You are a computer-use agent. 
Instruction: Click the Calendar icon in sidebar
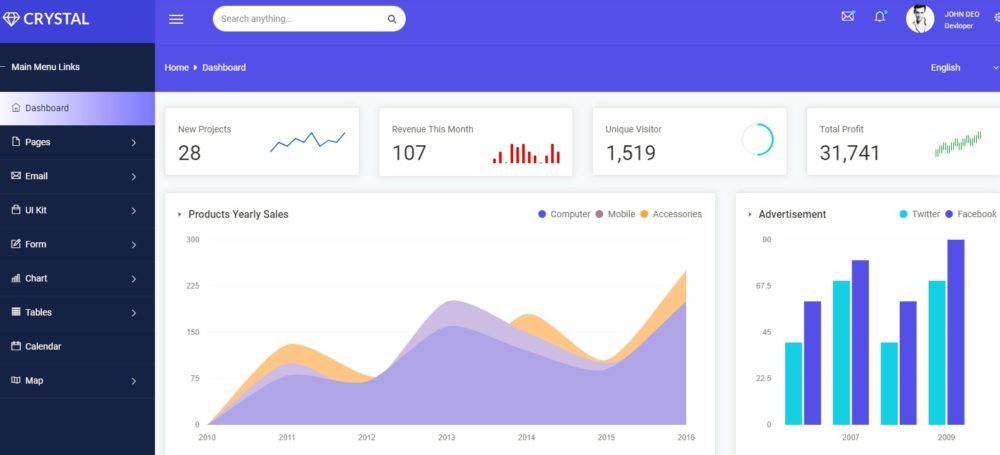pos(16,346)
